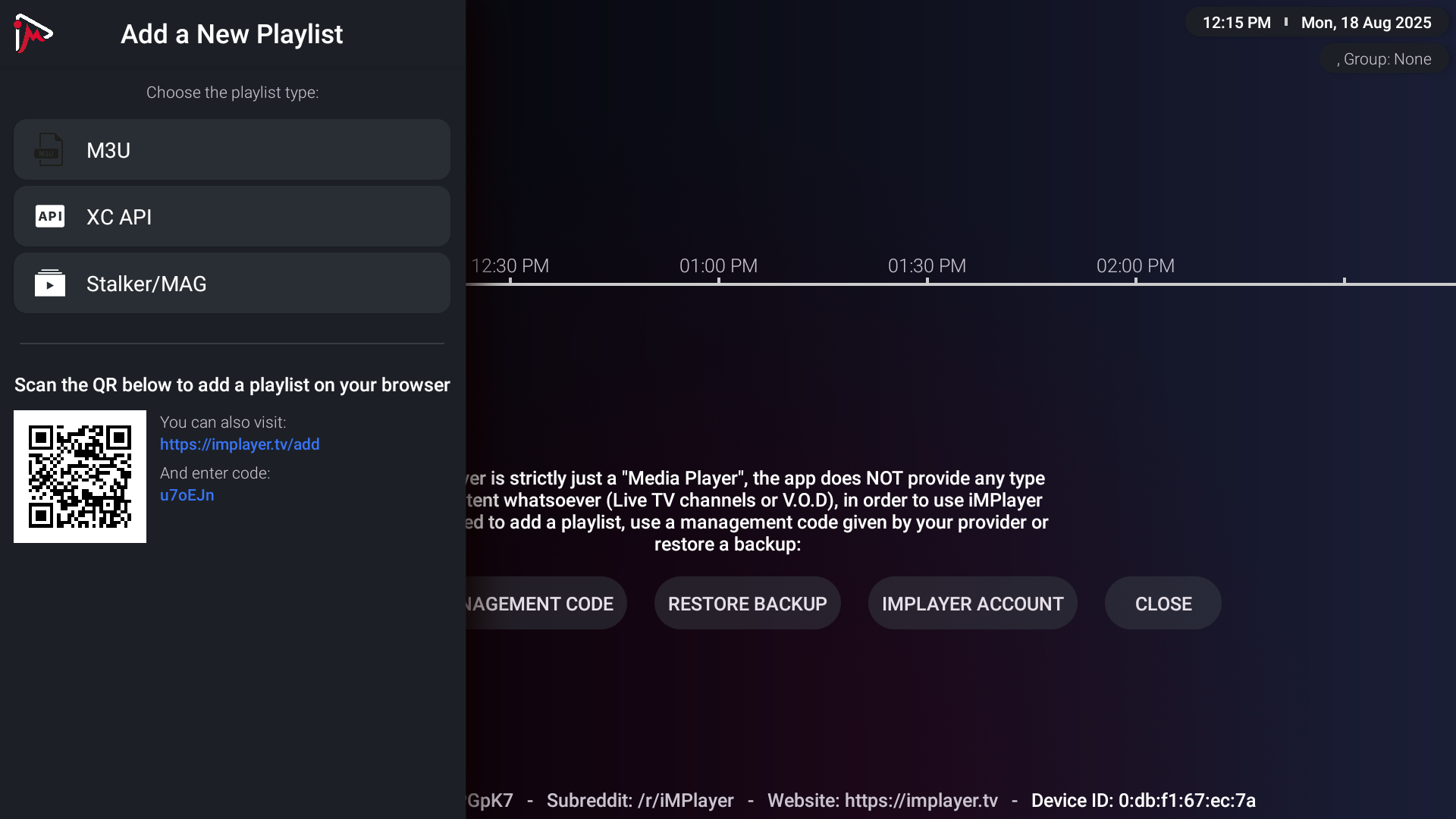Click the Group: None label
The width and height of the screenshot is (1456, 819).
tap(1385, 59)
